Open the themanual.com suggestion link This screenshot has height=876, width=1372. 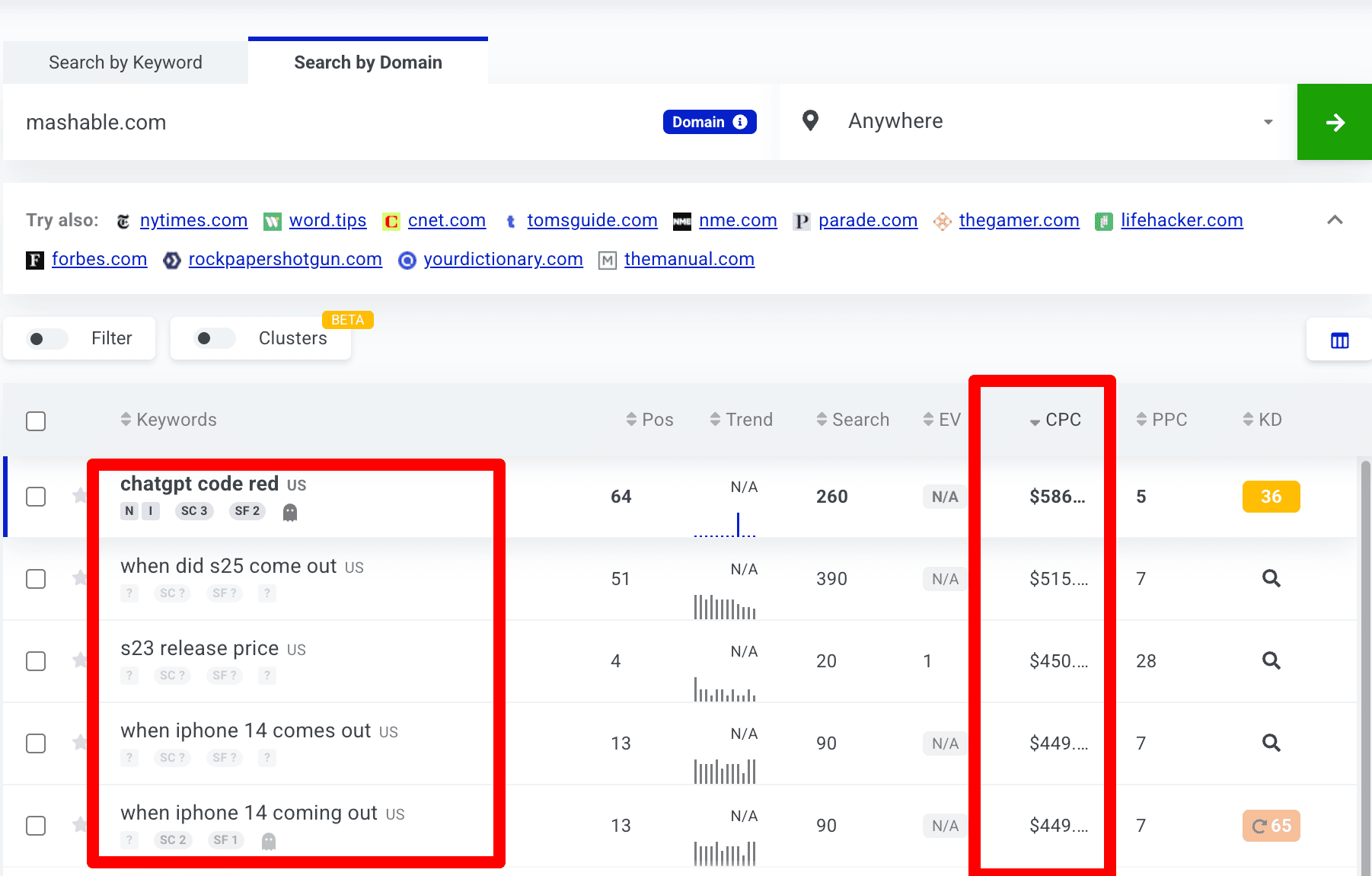[689, 259]
